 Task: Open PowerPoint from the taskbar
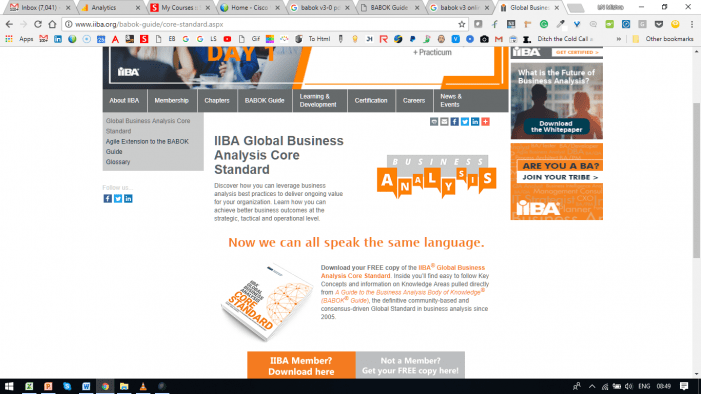[x=48, y=386]
